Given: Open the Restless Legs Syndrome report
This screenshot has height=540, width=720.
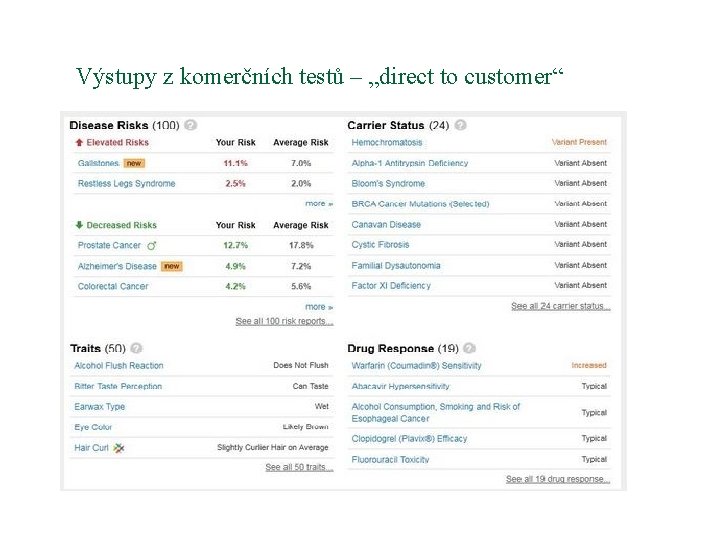Looking at the screenshot, I should pyautogui.click(x=127, y=184).
